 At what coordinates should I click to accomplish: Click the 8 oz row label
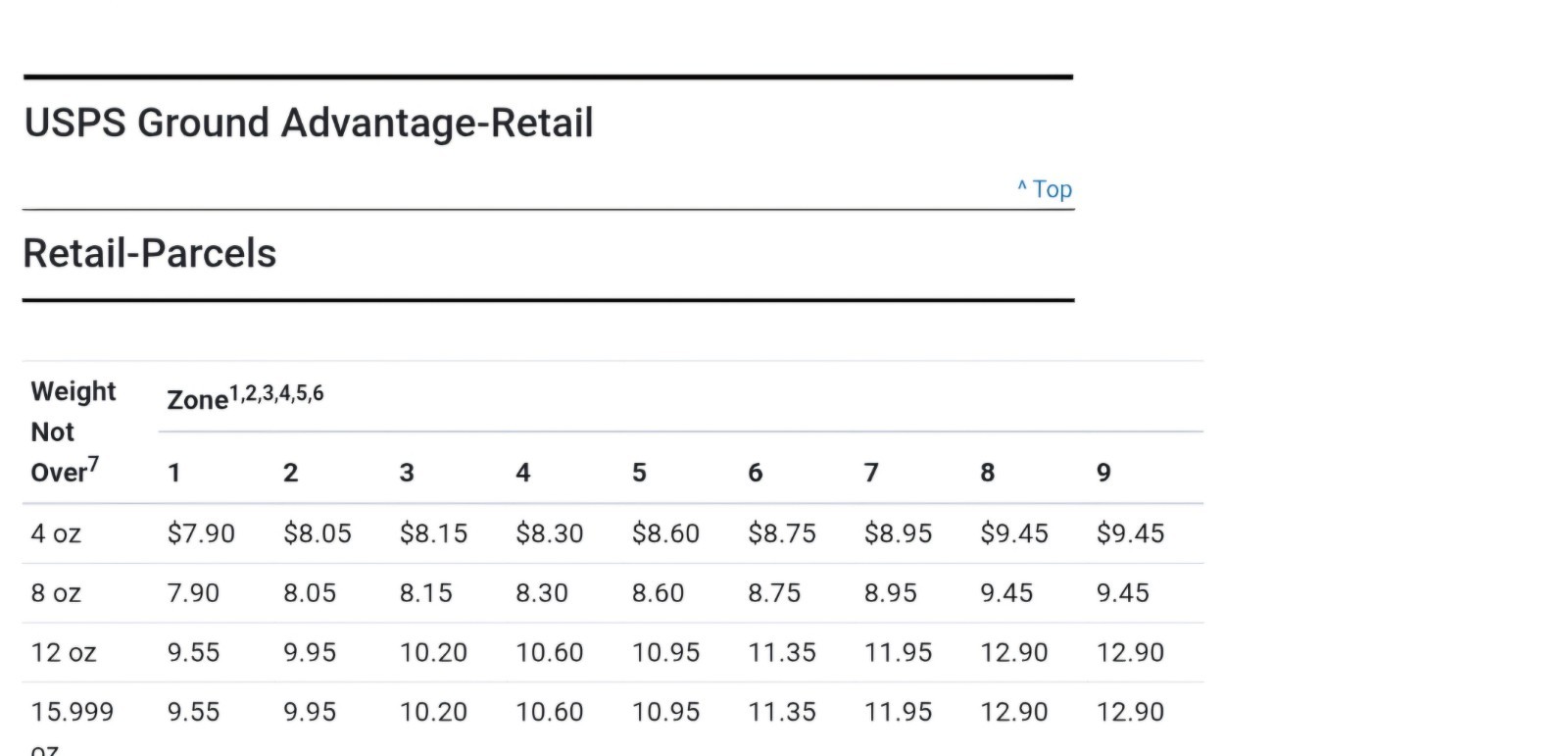coord(56,593)
